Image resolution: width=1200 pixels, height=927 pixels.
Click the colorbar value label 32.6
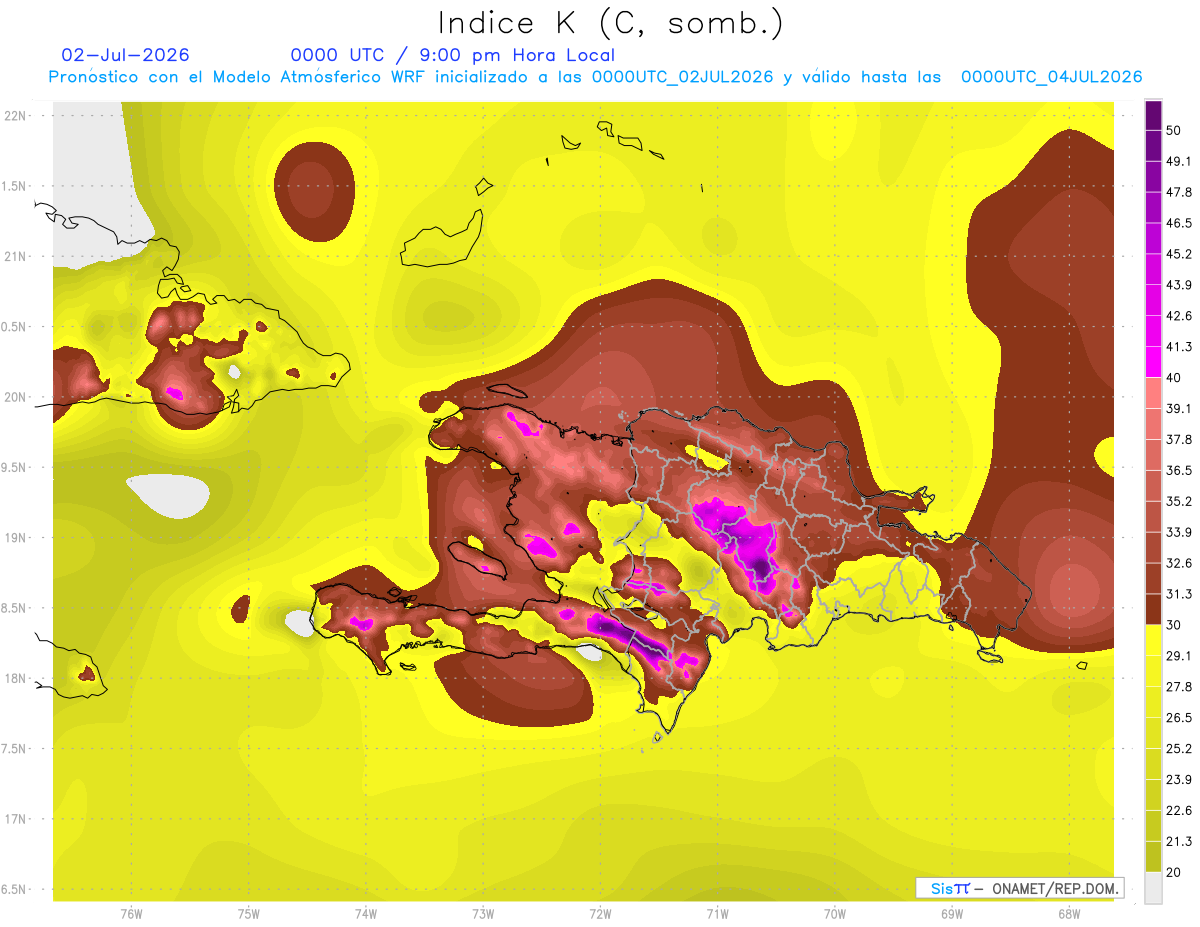point(1179,563)
